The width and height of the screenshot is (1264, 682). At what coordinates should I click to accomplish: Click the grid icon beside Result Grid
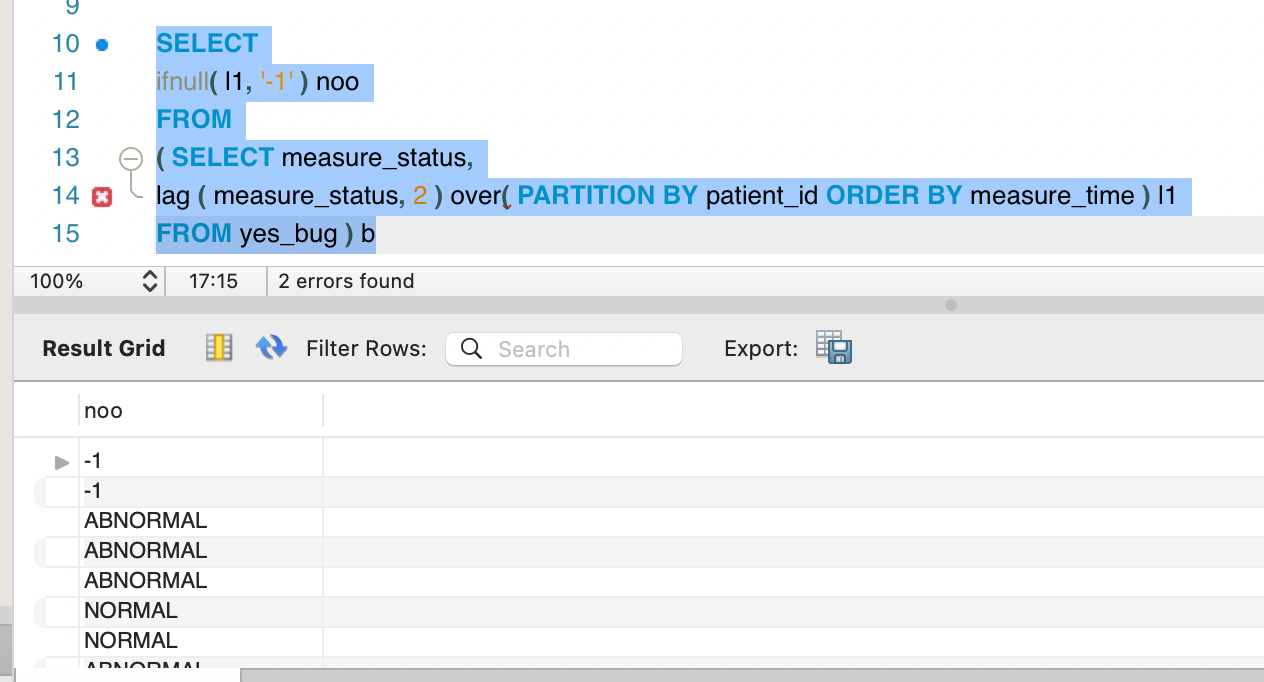click(218, 347)
